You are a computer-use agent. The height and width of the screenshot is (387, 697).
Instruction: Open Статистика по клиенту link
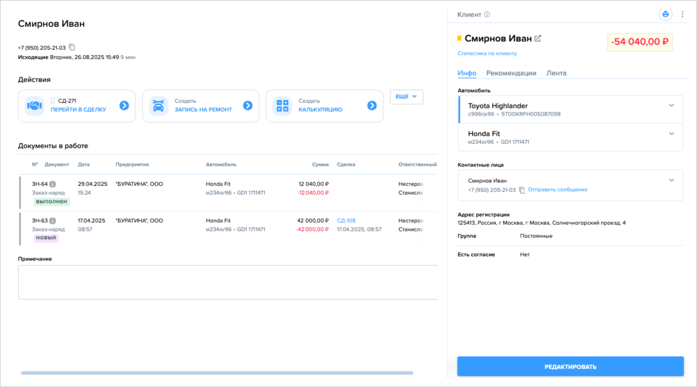coord(487,53)
